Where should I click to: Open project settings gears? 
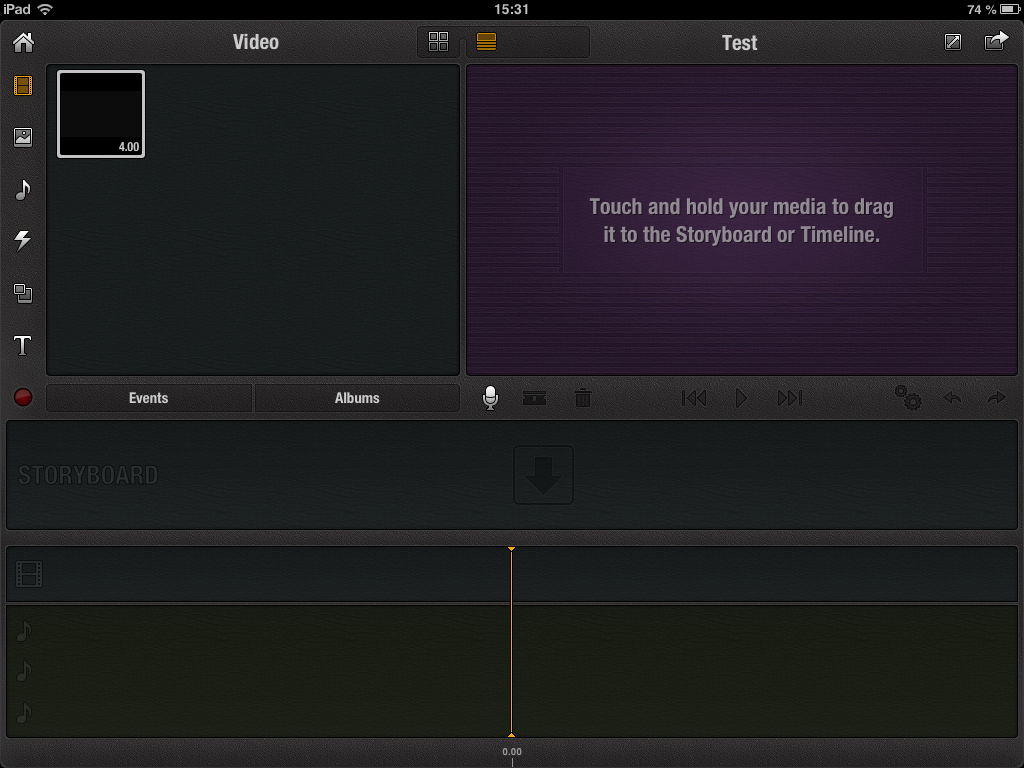(x=908, y=398)
